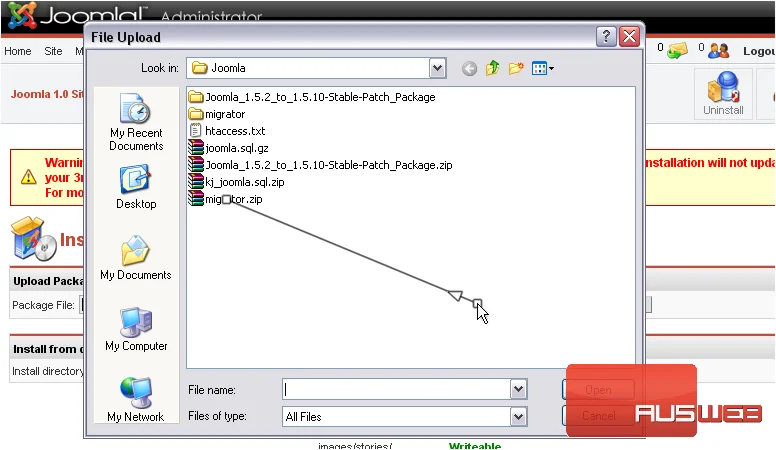Screen dimensions: 776x450
Task: Click the dialog Help question mark button
Action: coord(606,37)
